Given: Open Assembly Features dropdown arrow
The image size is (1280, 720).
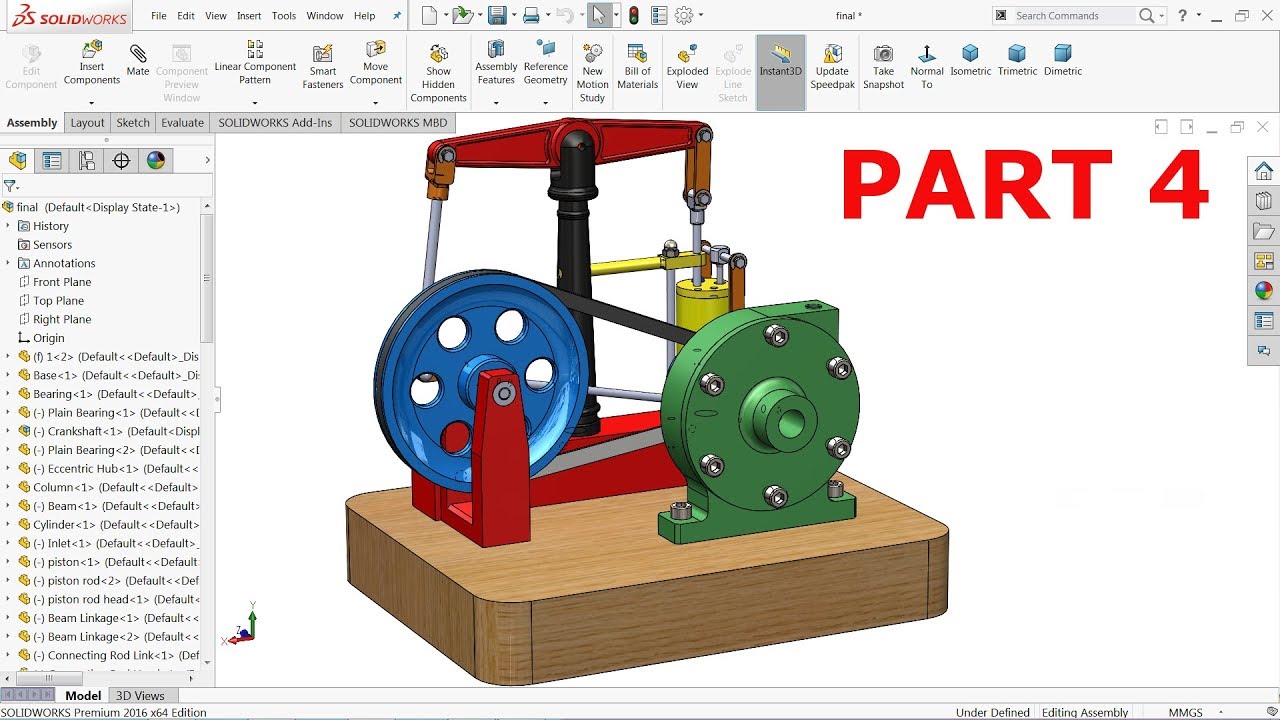Looking at the screenshot, I should tap(496, 102).
